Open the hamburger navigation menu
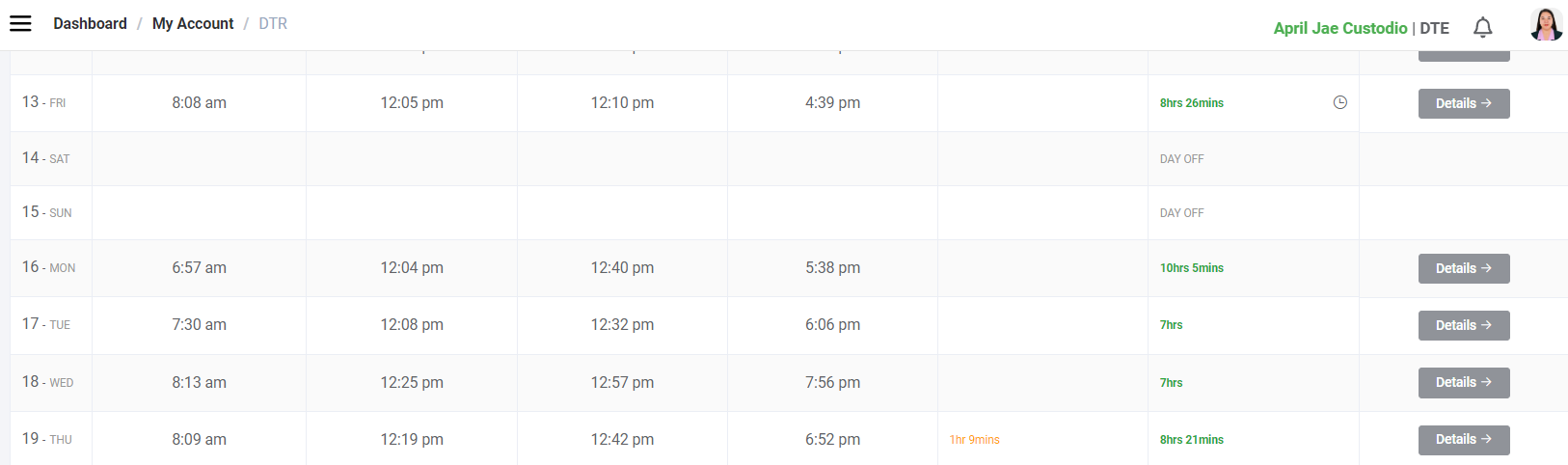The height and width of the screenshot is (465, 1568). click(x=20, y=23)
